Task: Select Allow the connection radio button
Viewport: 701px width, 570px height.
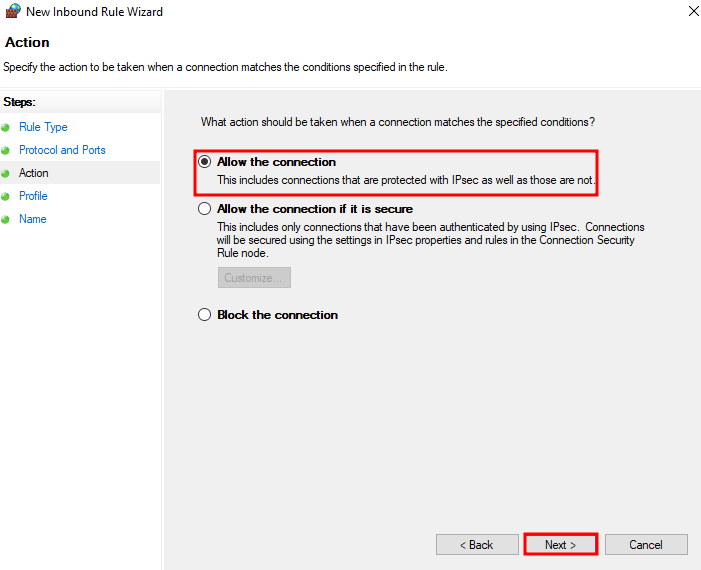Action: coord(204,162)
